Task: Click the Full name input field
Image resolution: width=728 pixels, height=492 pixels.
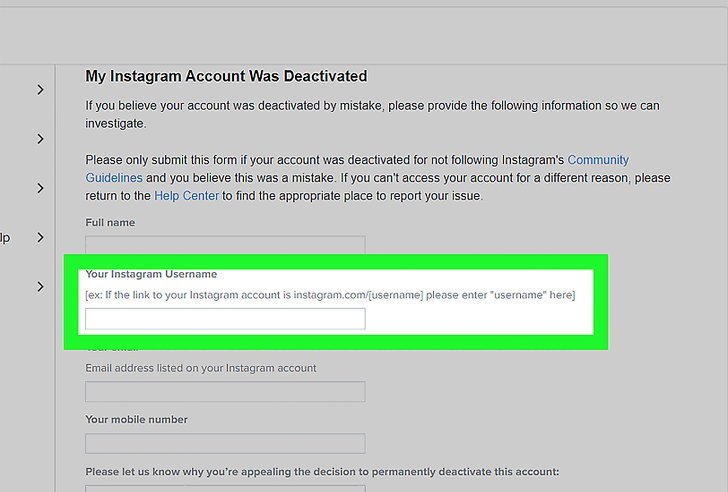Action: tap(225, 245)
